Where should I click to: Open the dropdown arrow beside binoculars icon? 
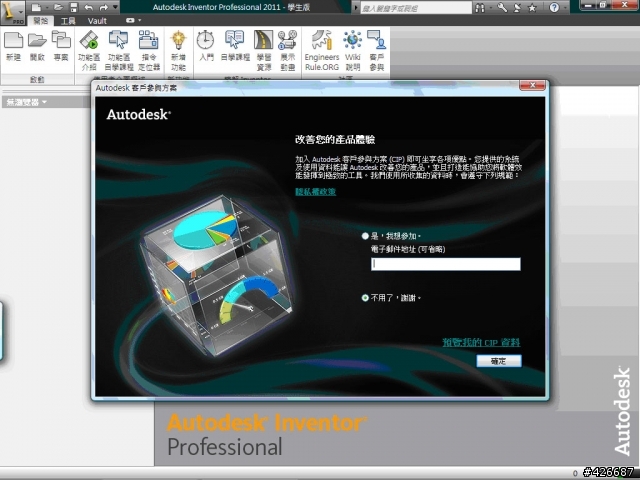click(x=491, y=7)
